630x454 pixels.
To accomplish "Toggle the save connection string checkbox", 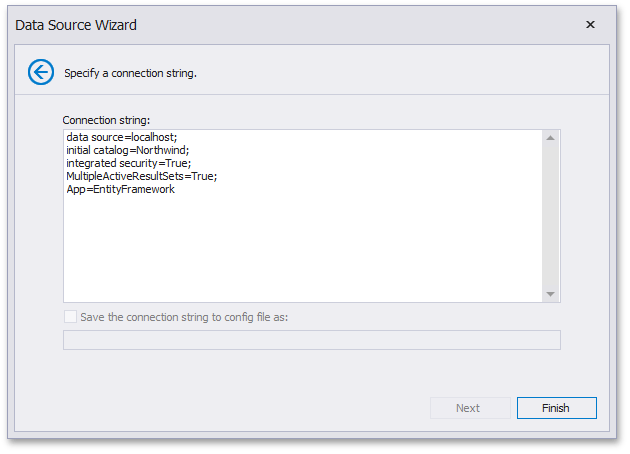I will pyautogui.click(x=70, y=317).
